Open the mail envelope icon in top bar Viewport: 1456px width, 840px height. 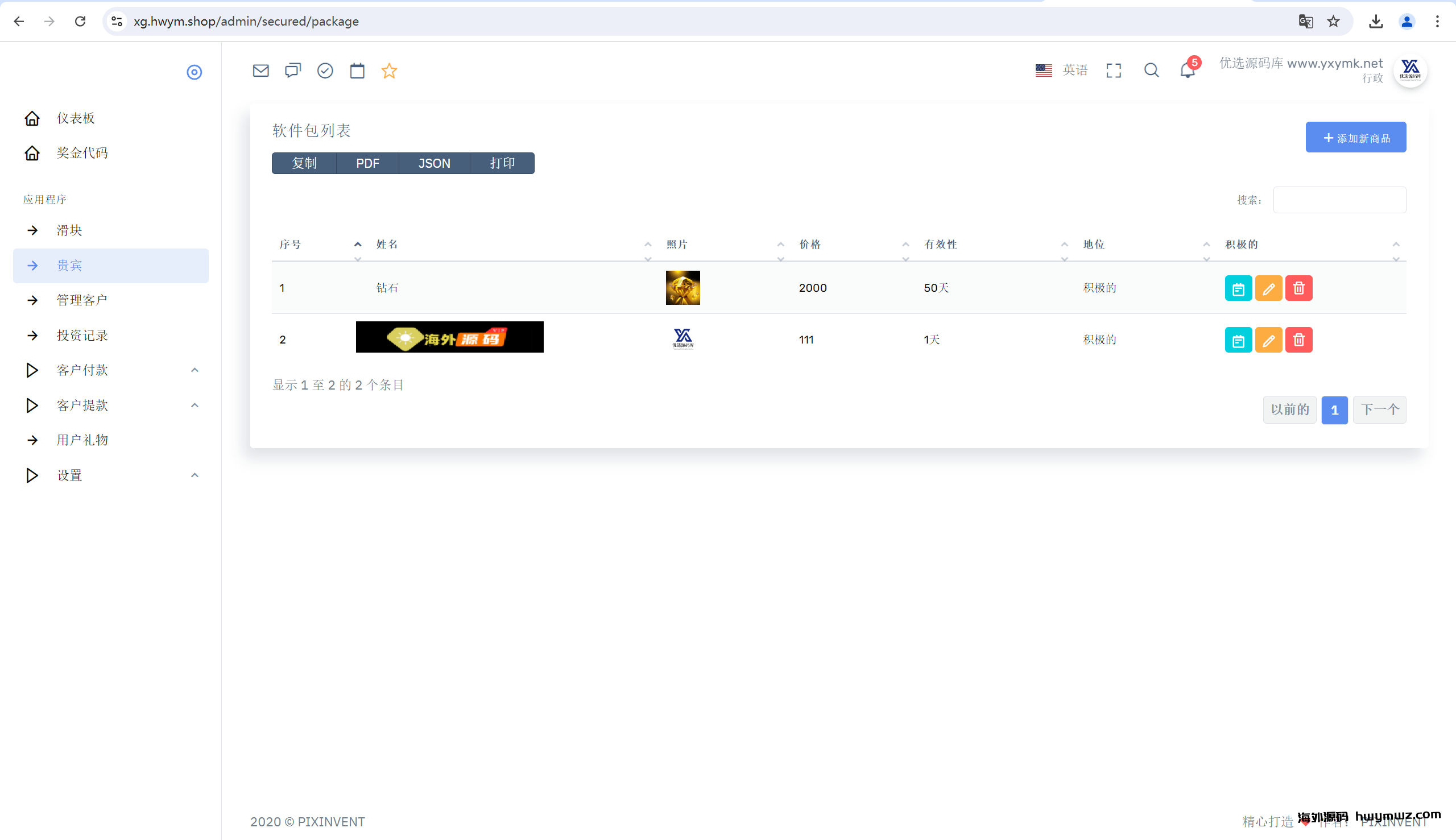pyautogui.click(x=260, y=71)
